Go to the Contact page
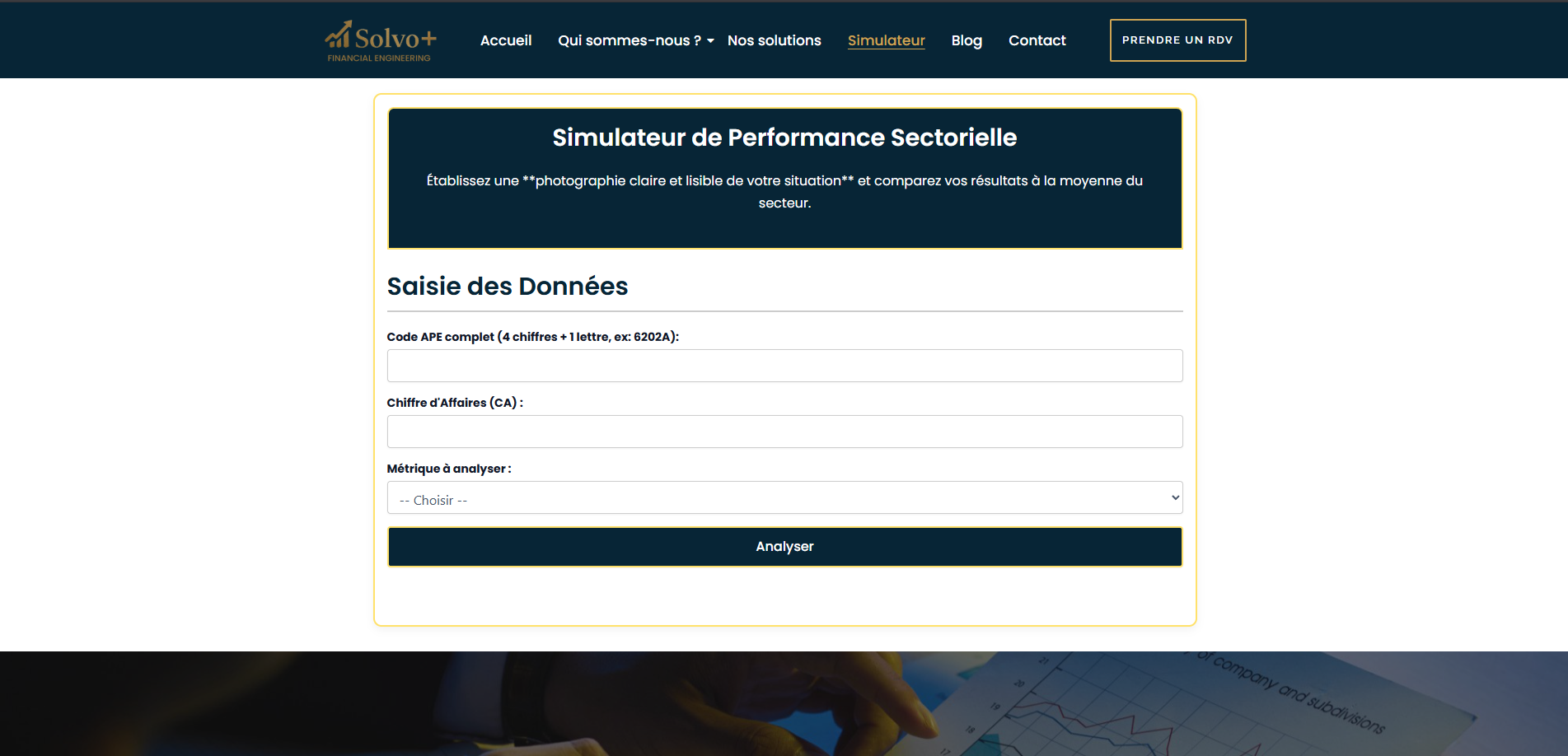Image resolution: width=1568 pixels, height=756 pixels. pos(1037,40)
